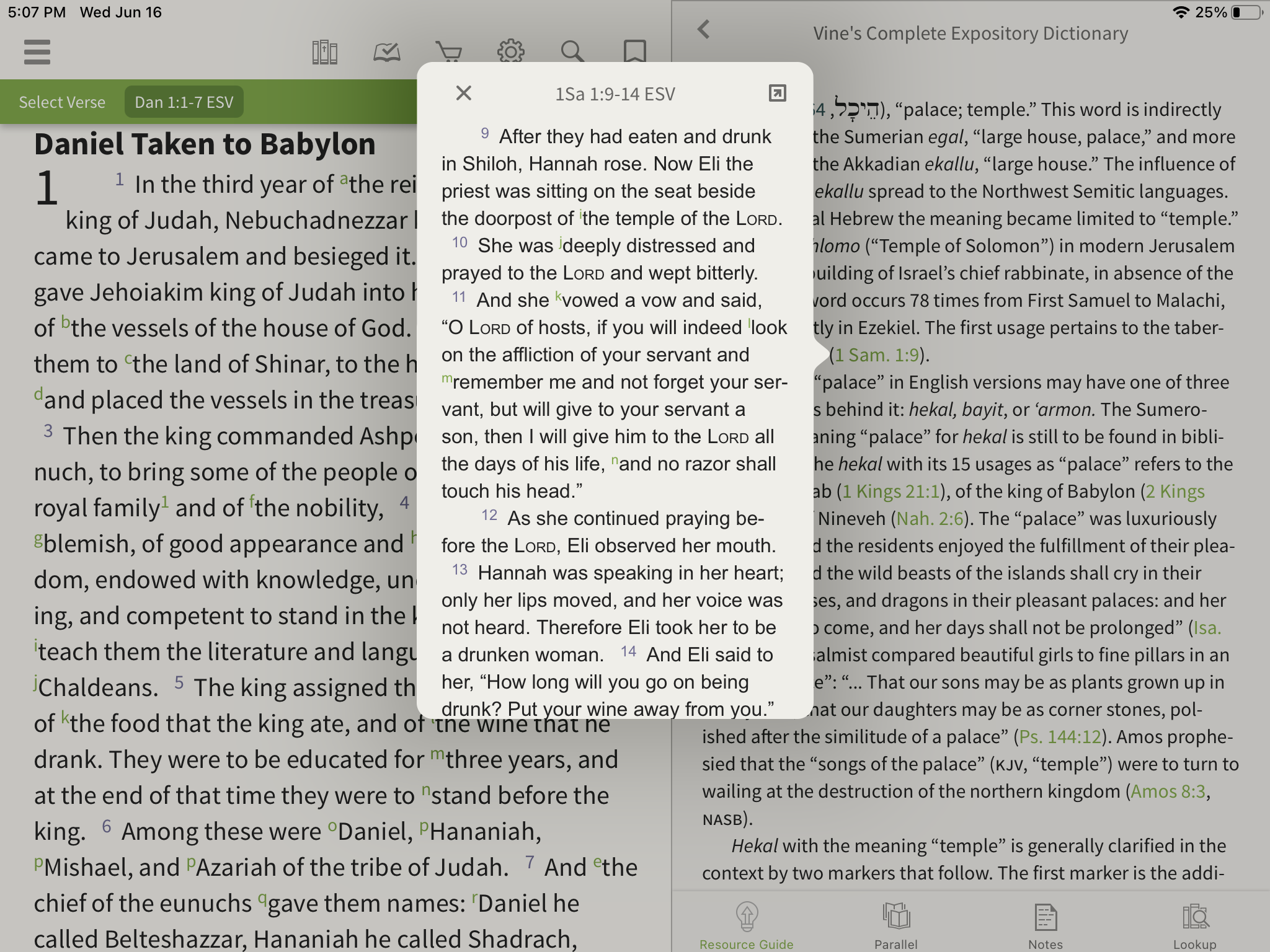
Task: Tap footnote j before 'deeply distressed'
Action: [561, 242]
